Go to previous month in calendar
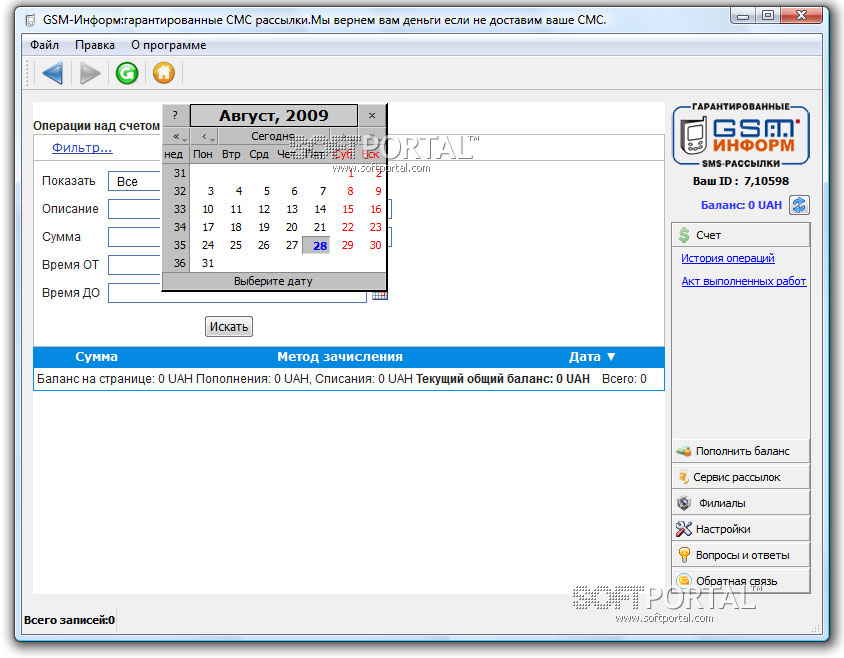This screenshot has height=658, width=844. point(205,136)
